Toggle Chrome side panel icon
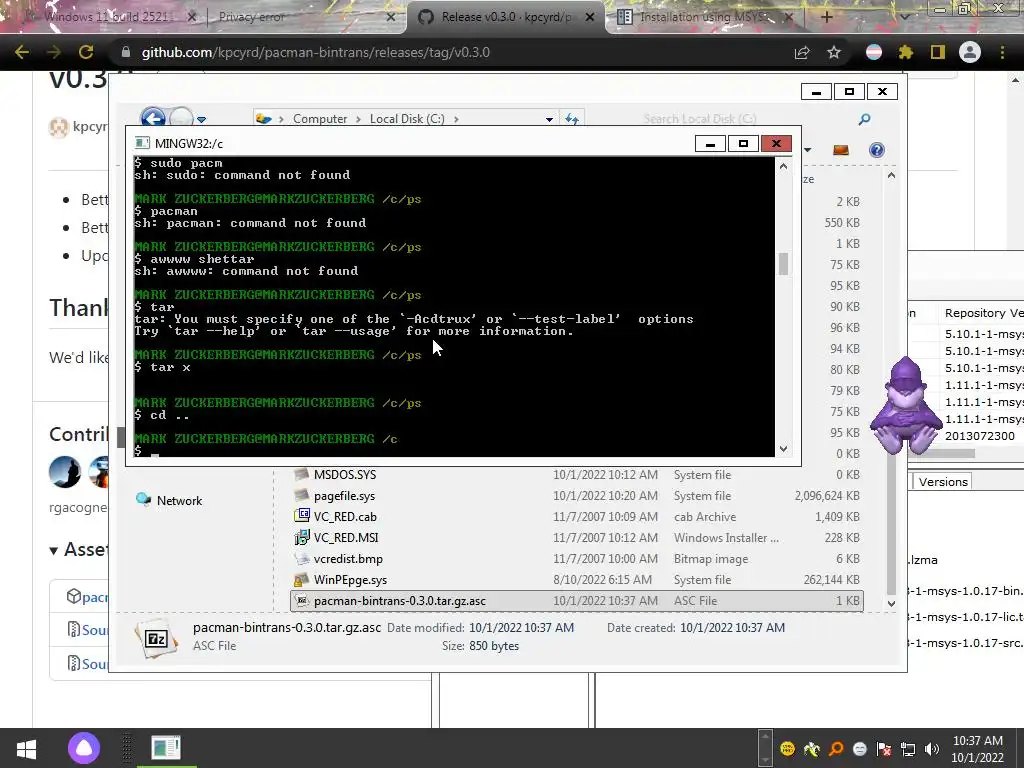This screenshot has width=1024, height=768. [938, 52]
